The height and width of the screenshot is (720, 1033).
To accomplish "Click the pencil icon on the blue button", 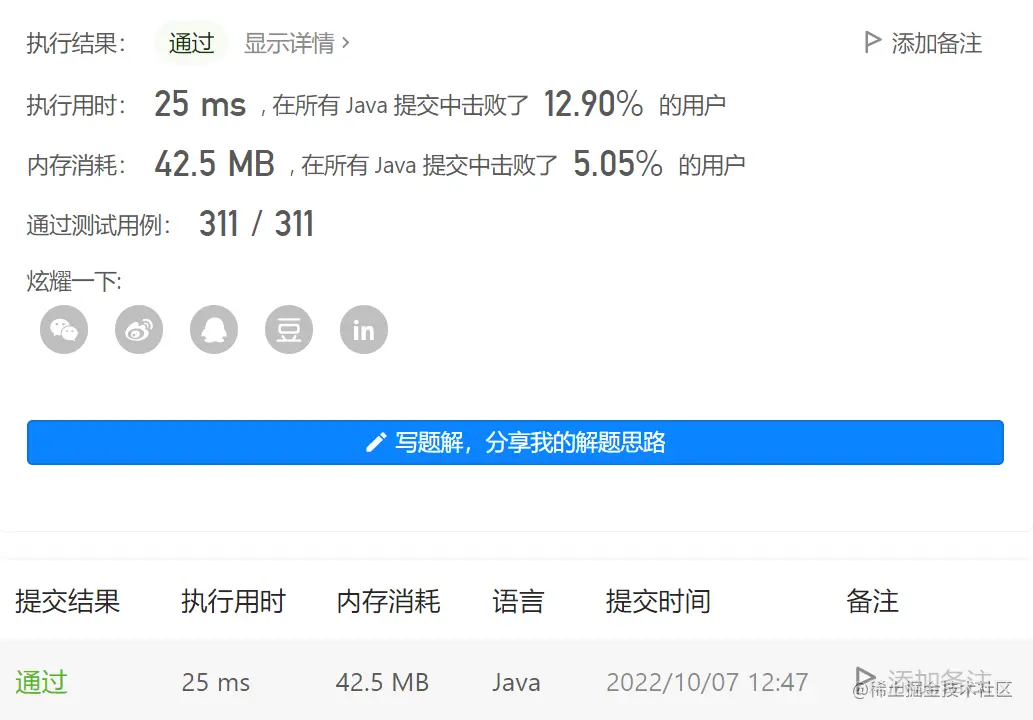I will (x=376, y=442).
